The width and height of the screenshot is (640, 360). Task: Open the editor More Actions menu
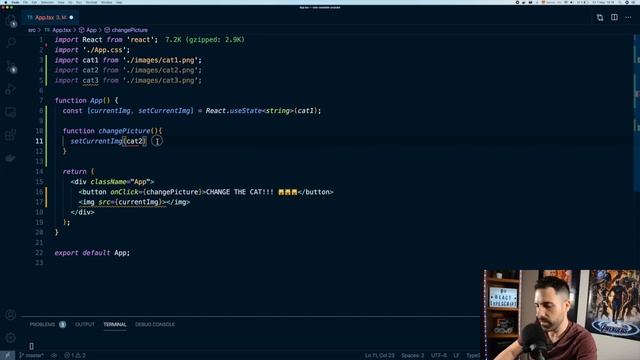(x=628, y=18)
